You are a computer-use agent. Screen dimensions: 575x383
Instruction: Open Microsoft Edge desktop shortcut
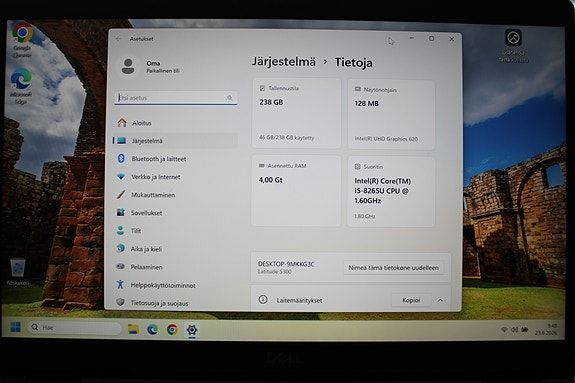click(21, 86)
